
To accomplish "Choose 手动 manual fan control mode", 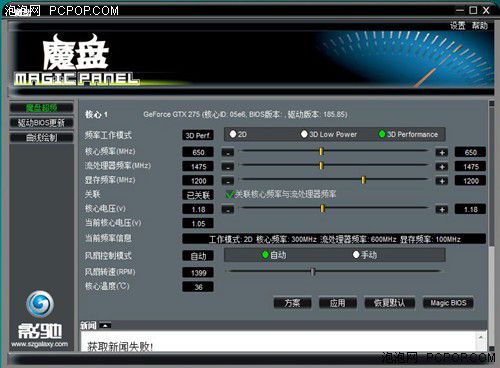I will point(356,255).
